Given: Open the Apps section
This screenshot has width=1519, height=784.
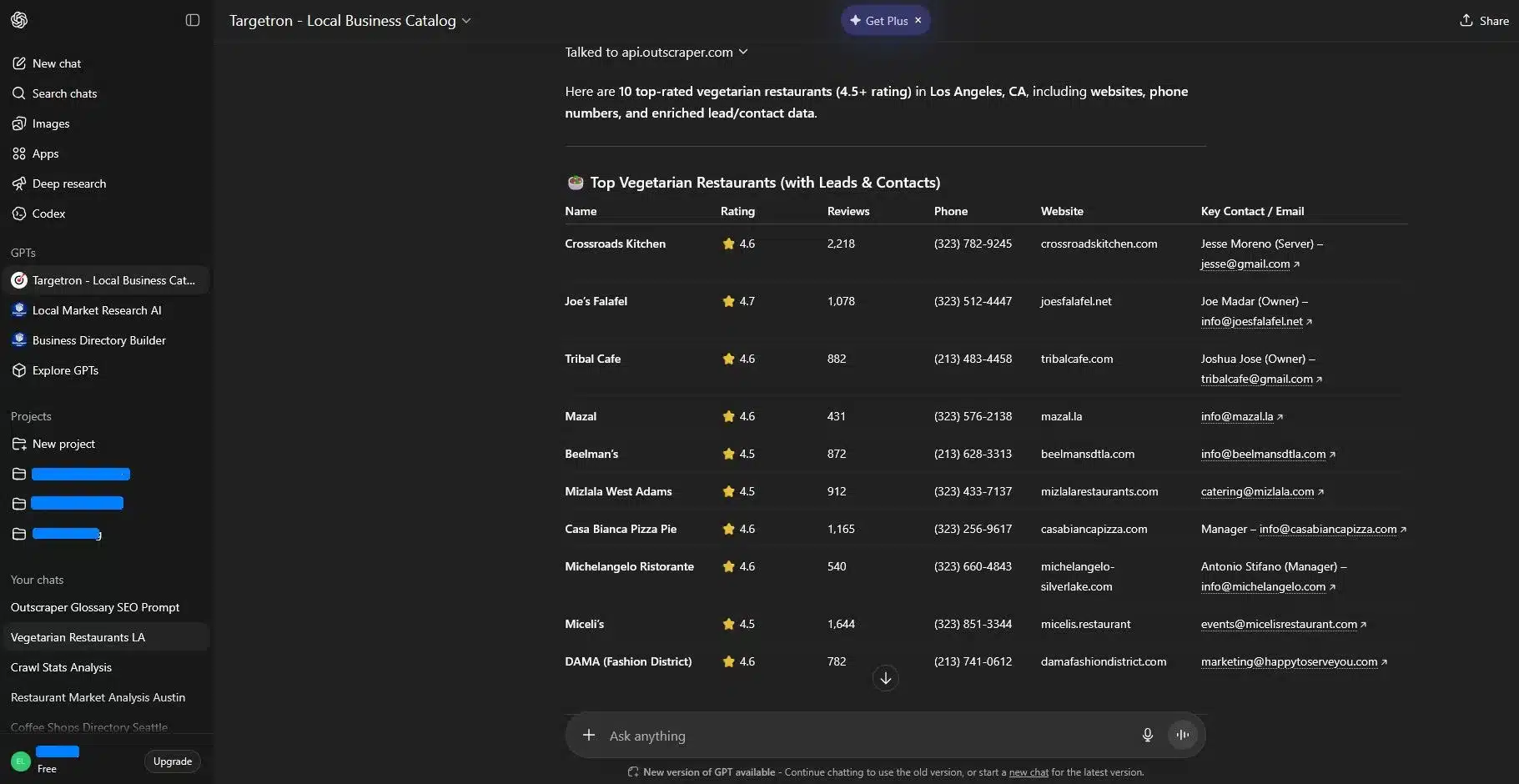Looking at the screenshot, I should coord(45,153).
